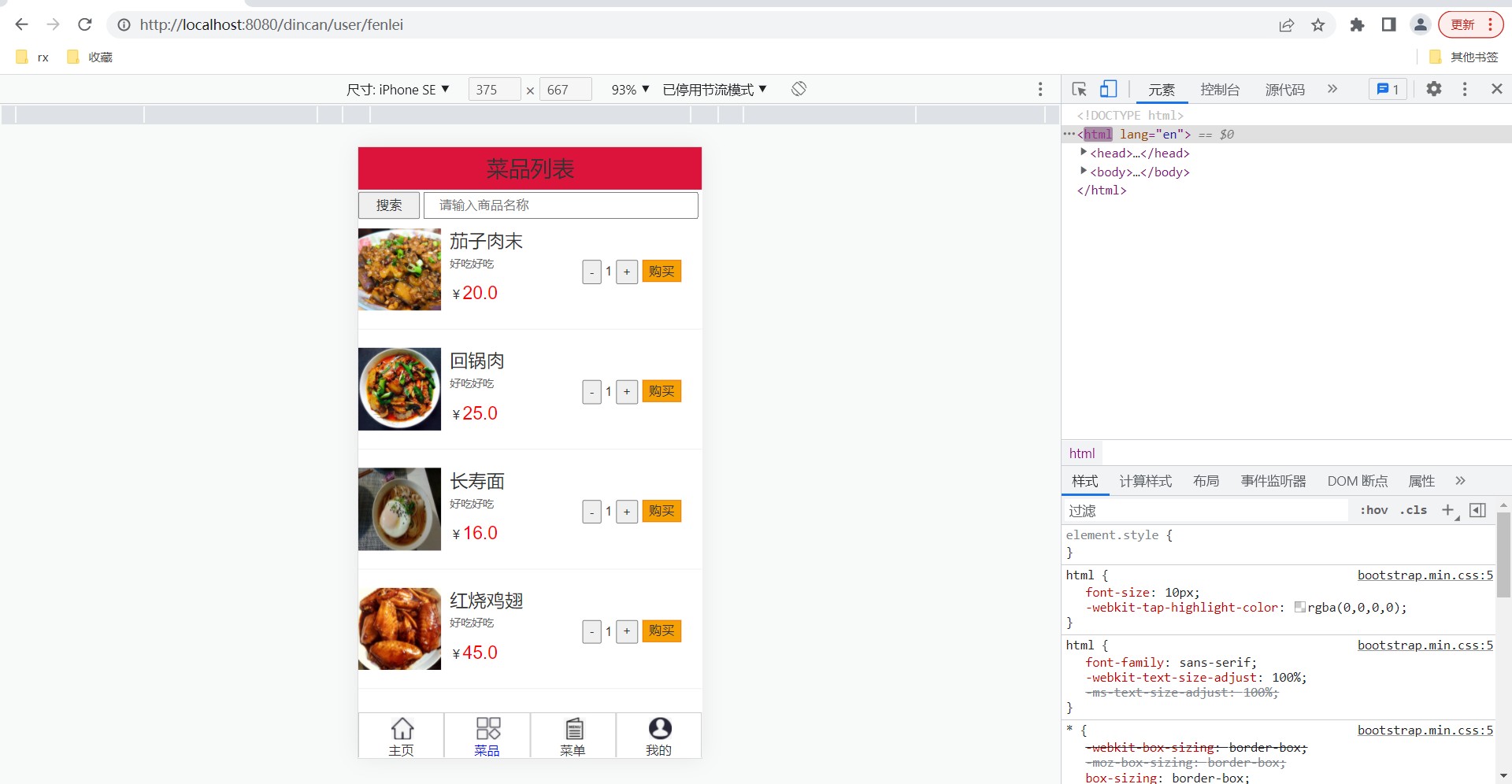Open the 尺寸: iPhone SE device dropdown
Screen dimensions: 1512x784
pyautogui.click(x=398, y=90)
